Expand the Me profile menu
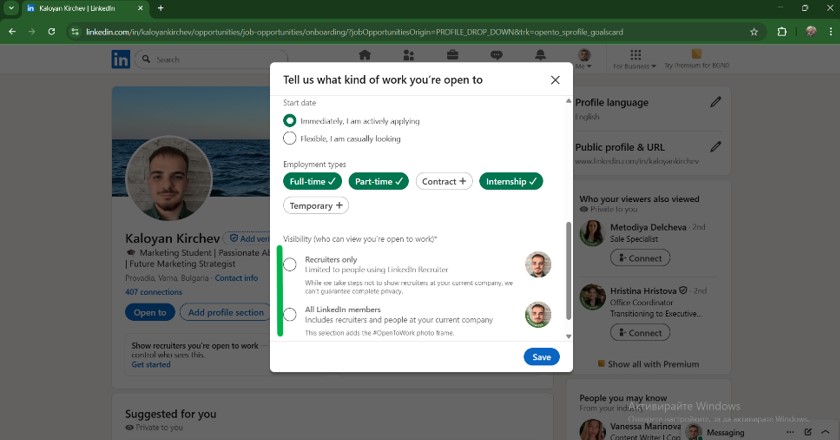 584,58
